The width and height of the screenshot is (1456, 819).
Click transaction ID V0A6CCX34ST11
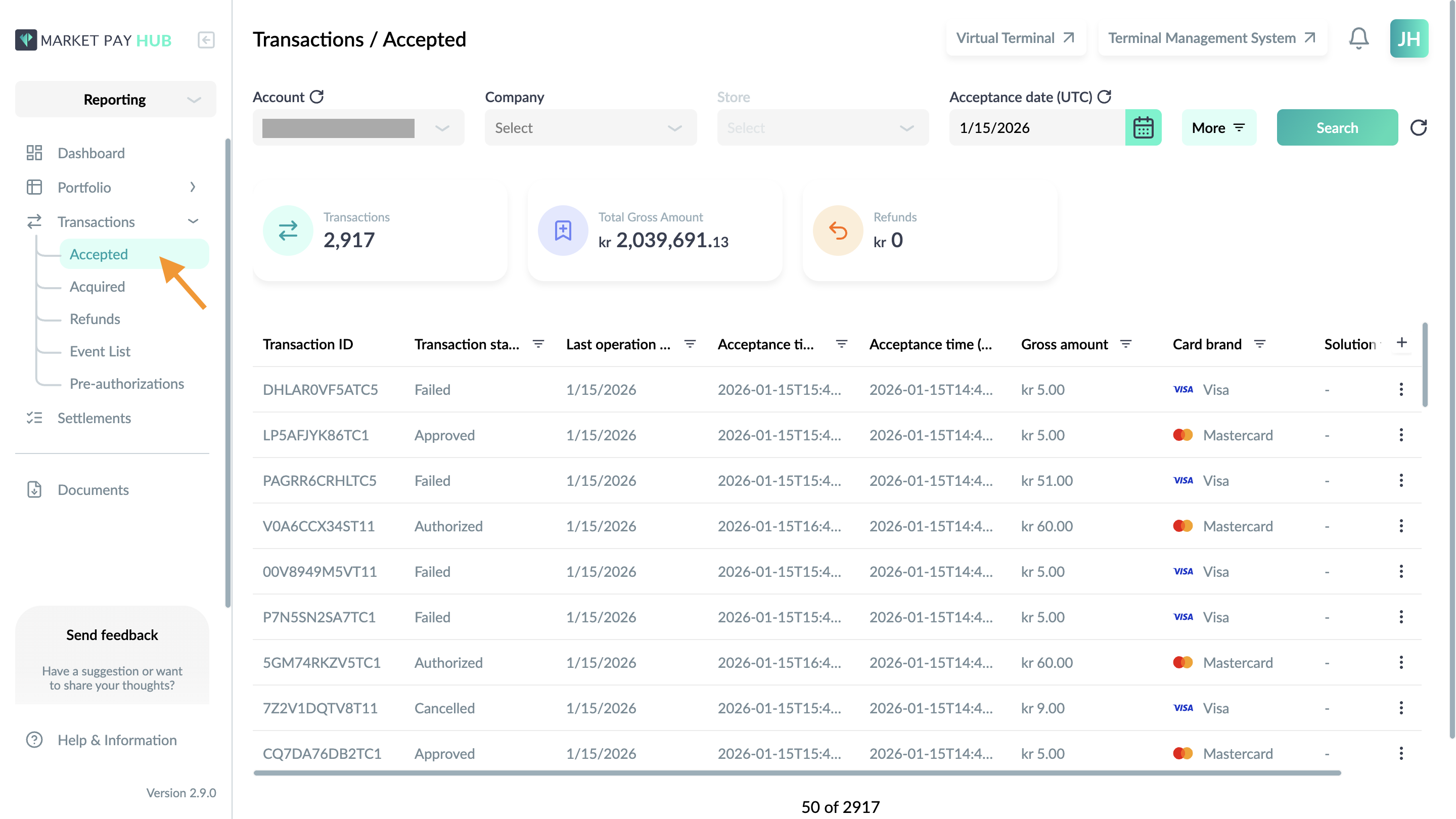pos(319,526)
